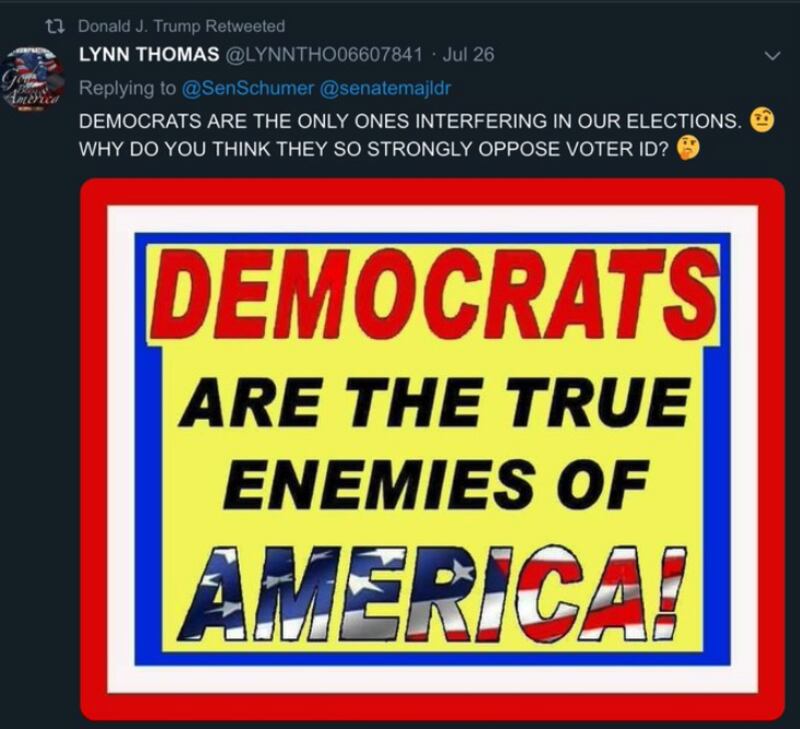Open the @SenSchumer mention link
800x729 pixels.
pos(247,88)
